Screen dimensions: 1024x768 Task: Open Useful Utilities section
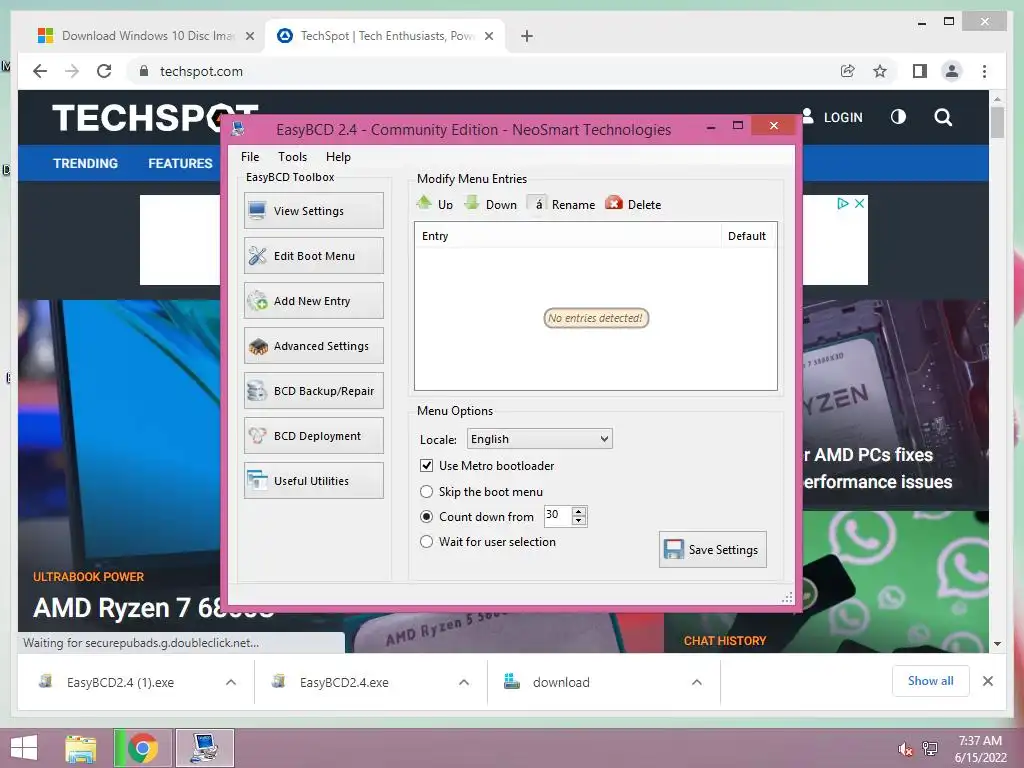[313, 481]
